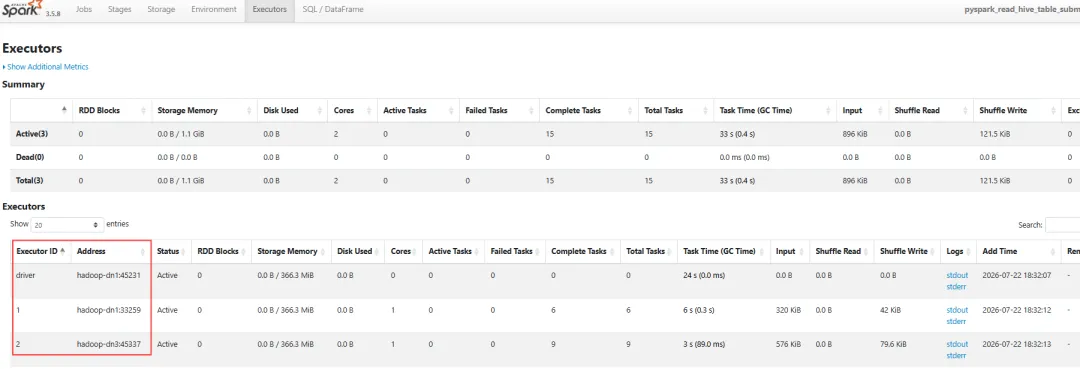1080x369 pixels.
Task: Sort summary by Shuffle Read column
Action: (930, 110)
